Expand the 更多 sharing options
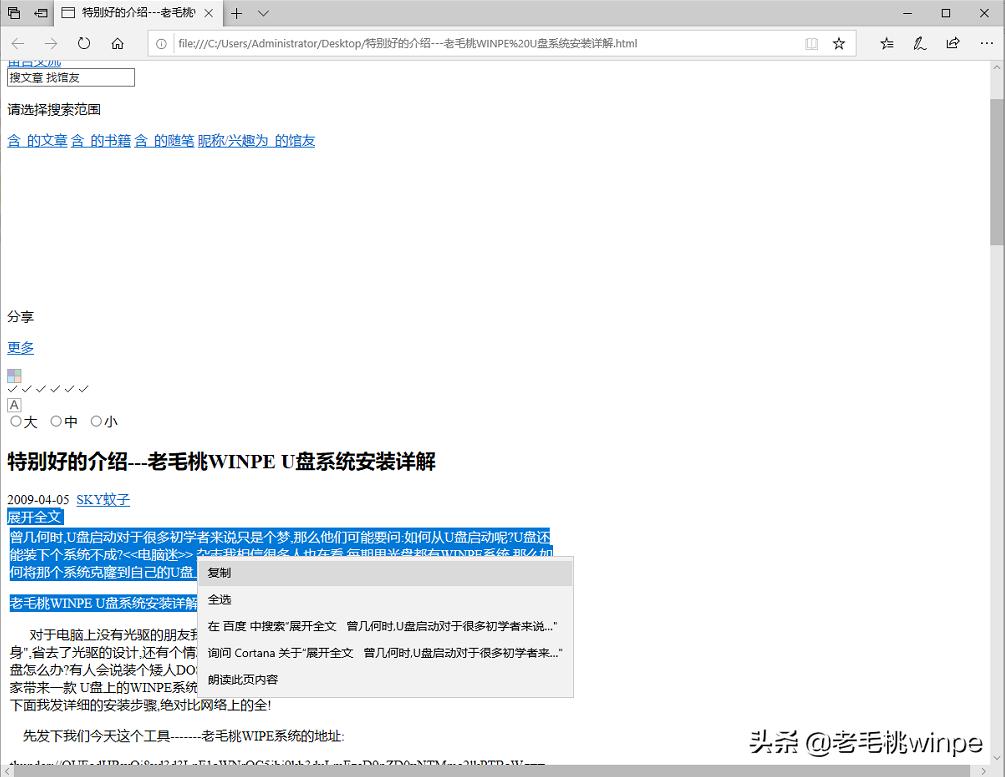Screen dimensions: 1005x777 click(20, 348)
